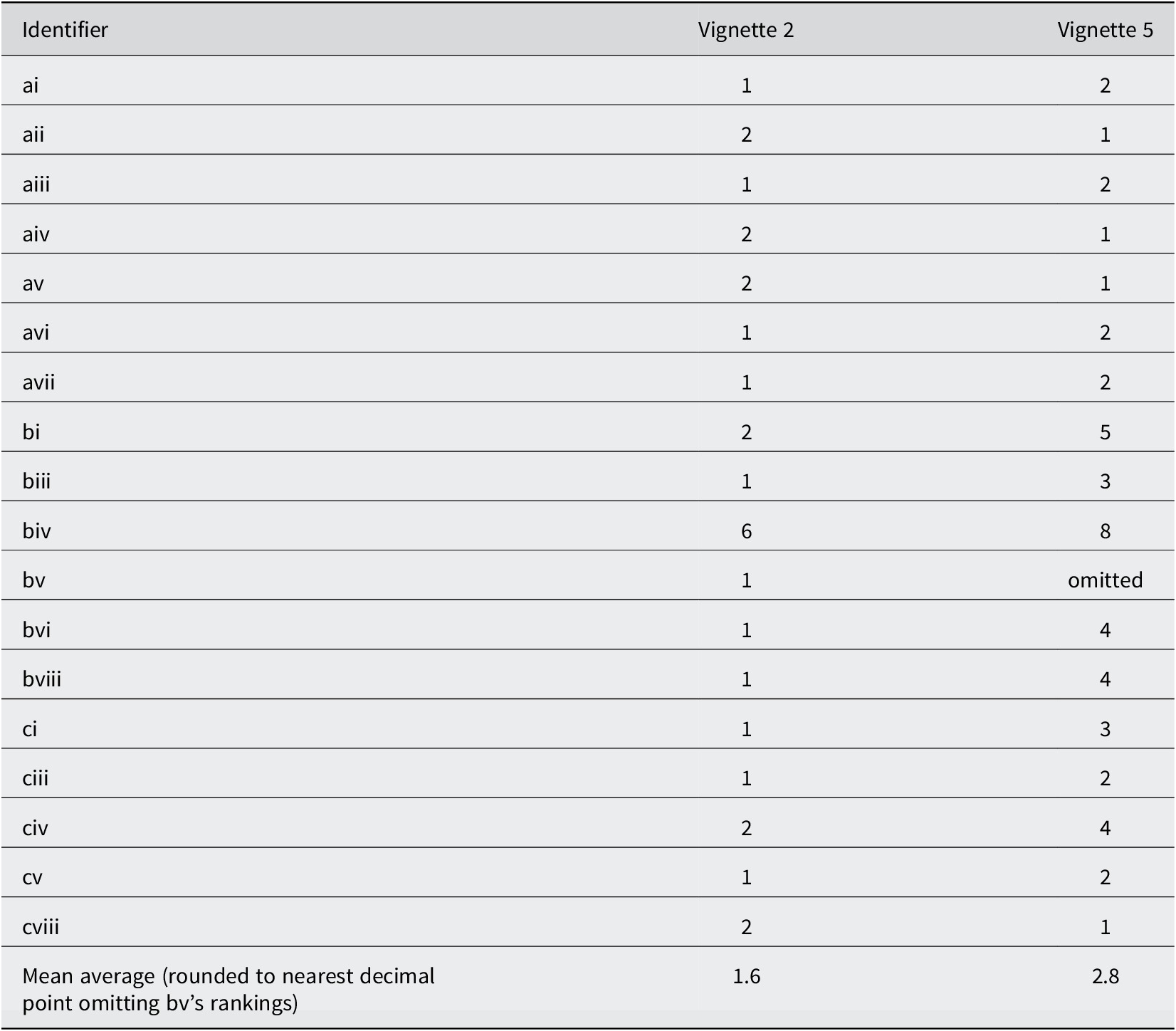Click the row identifier 'ai'

[x=31, y=85]
